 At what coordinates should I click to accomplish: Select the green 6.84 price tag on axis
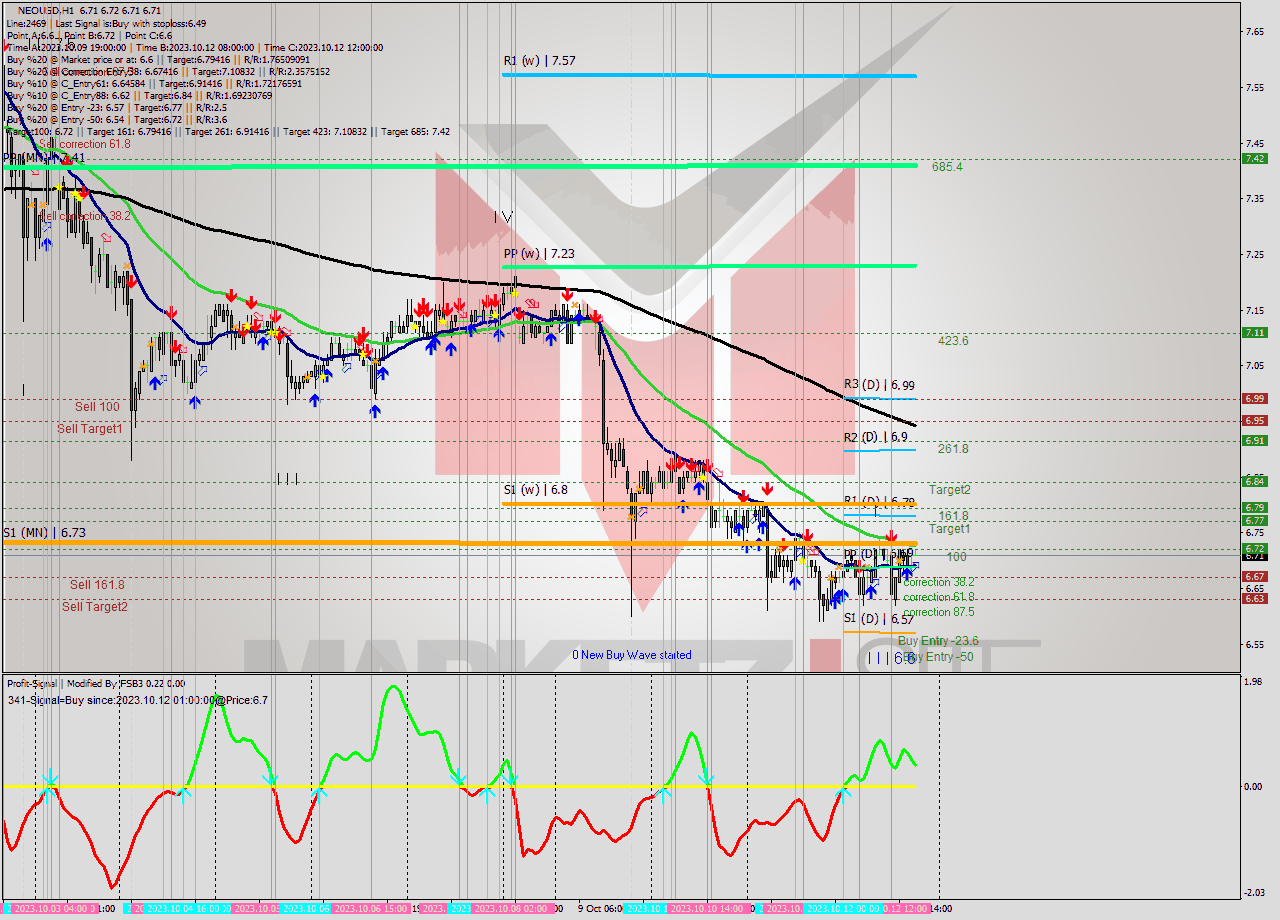point(1255,482)
